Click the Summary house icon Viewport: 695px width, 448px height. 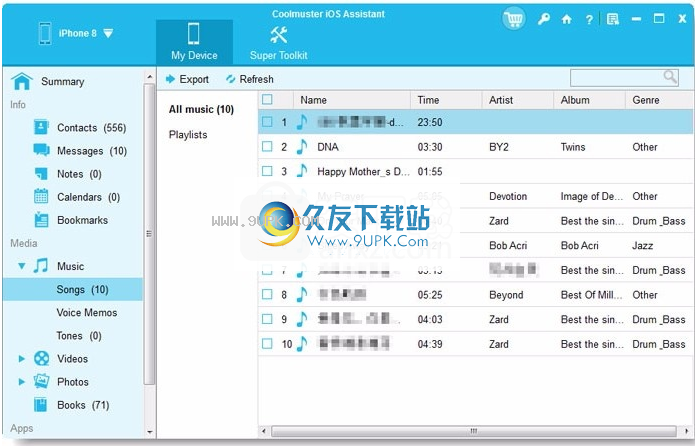click(22, 81)
